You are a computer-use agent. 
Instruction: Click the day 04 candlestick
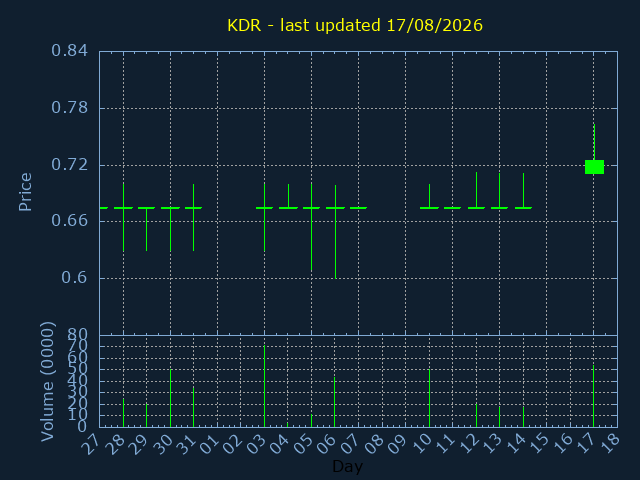point(289,196)
